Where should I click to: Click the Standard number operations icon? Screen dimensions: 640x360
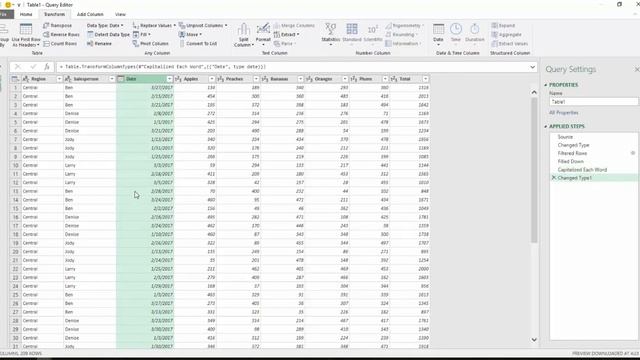(352, 29)
